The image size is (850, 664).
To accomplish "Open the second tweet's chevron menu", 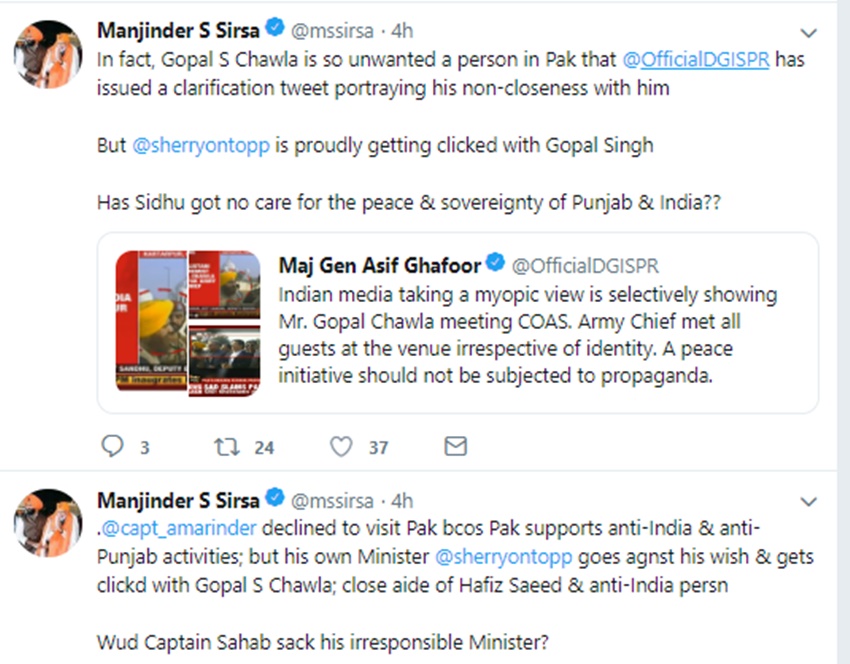I will point(808,501).
